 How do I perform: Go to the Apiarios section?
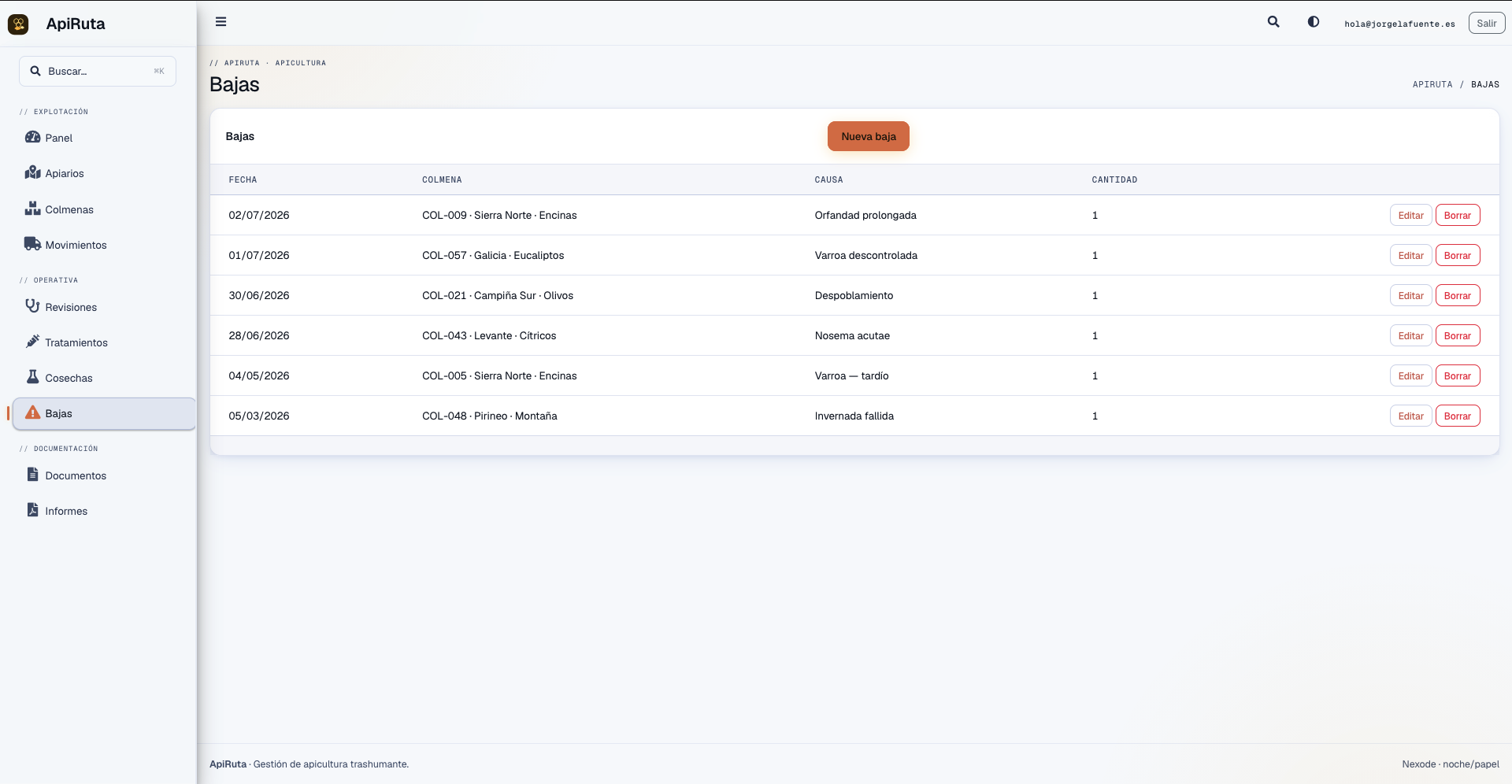(x=104, y=173)
